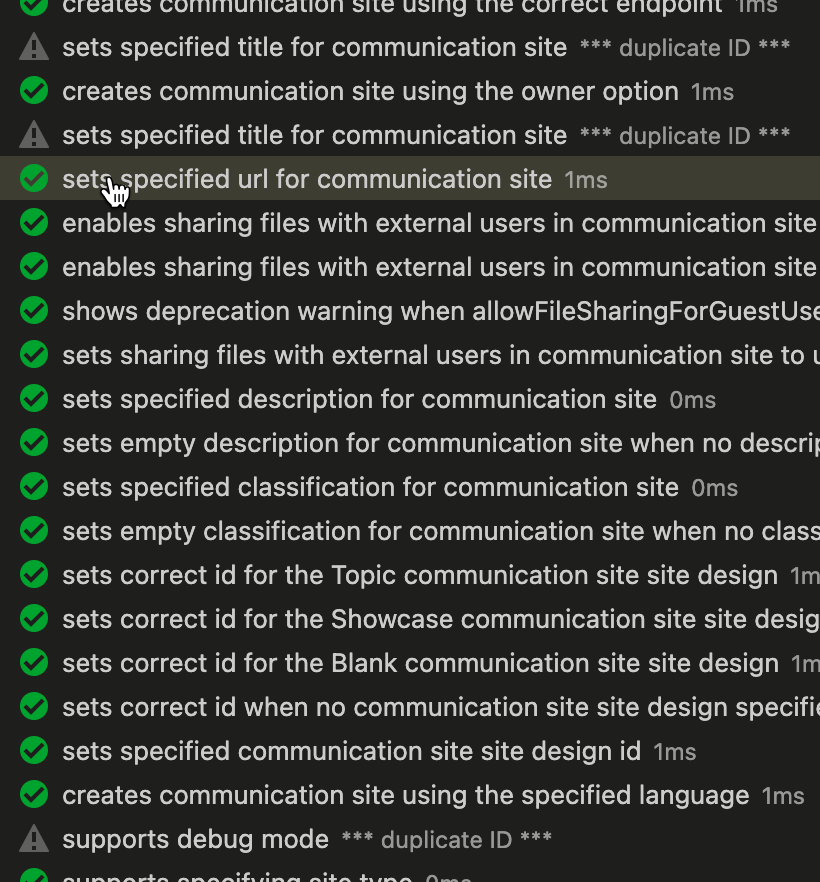
Task: Click the green check on 'sets specified communication site site design id'
Action: (33, 750)
